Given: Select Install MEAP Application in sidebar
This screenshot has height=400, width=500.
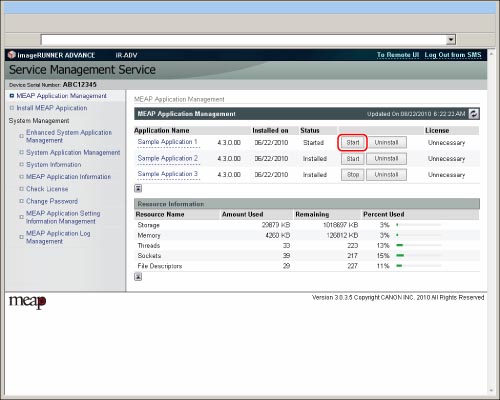Looking at the screenshot, I should click(52, 108).
